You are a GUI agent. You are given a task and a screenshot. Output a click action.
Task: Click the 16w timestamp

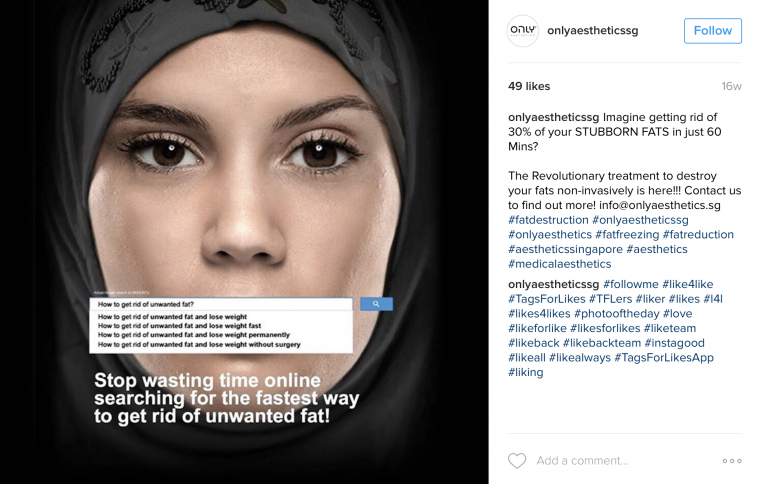pos(731,86)
